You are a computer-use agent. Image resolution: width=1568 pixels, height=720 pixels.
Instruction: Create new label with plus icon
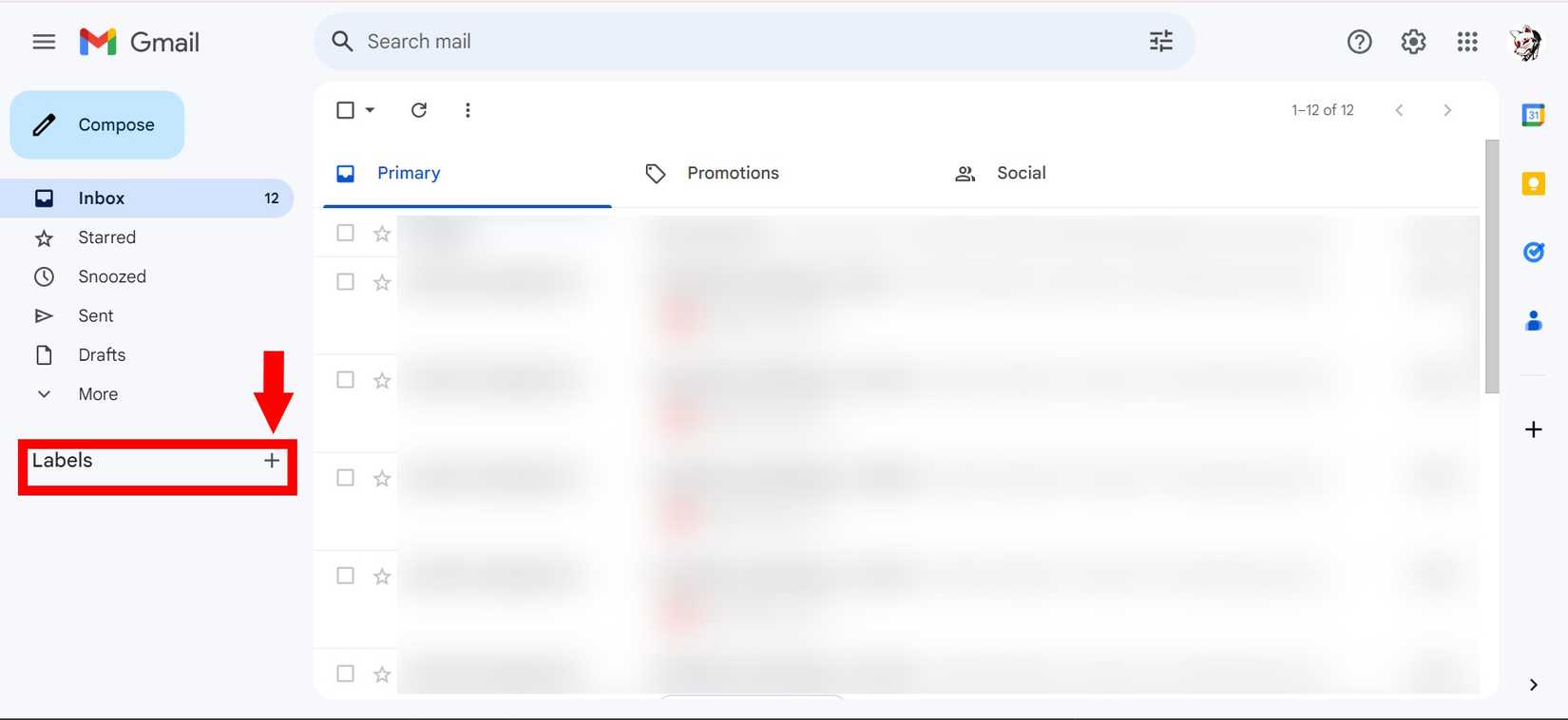click(x=272, y=461)
